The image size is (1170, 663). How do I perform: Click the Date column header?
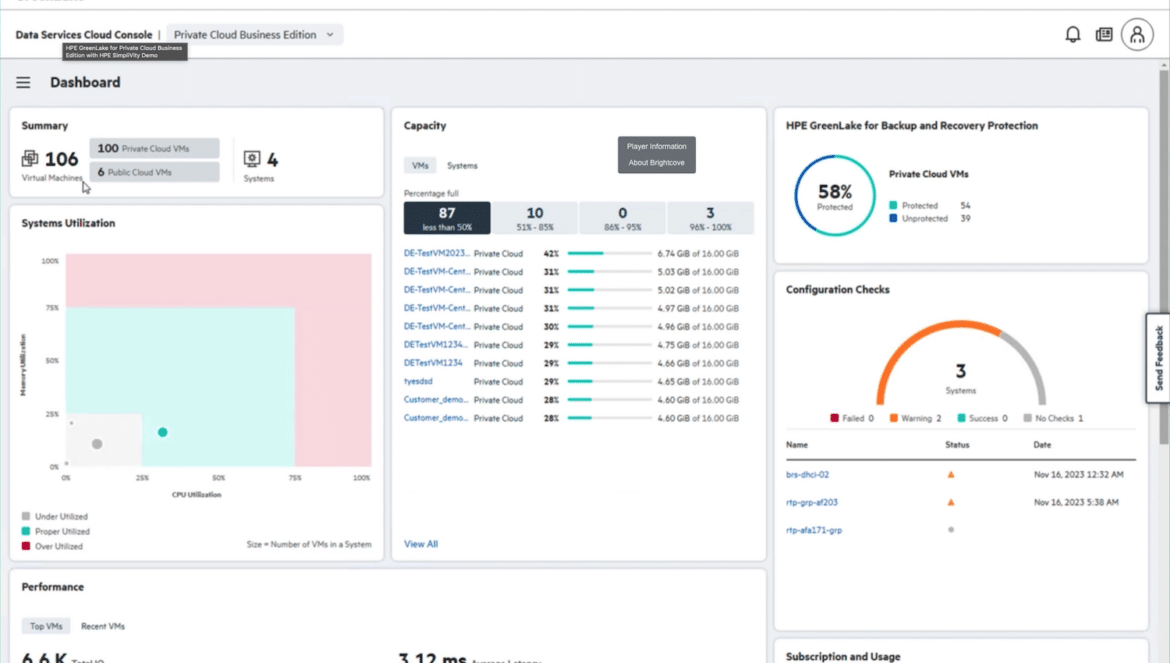pos(1042,445)
